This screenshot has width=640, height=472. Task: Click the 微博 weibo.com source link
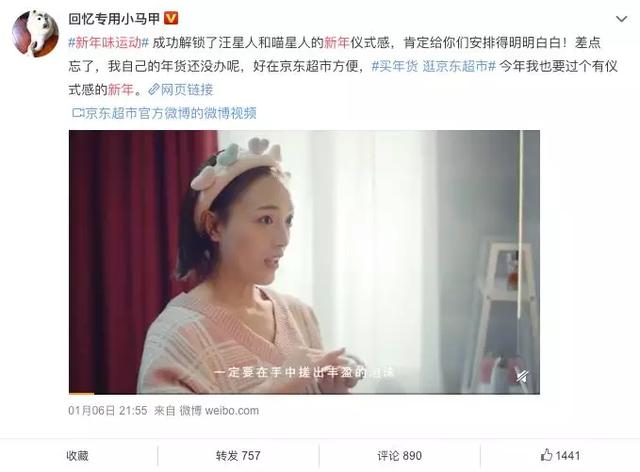coord(219,410)
